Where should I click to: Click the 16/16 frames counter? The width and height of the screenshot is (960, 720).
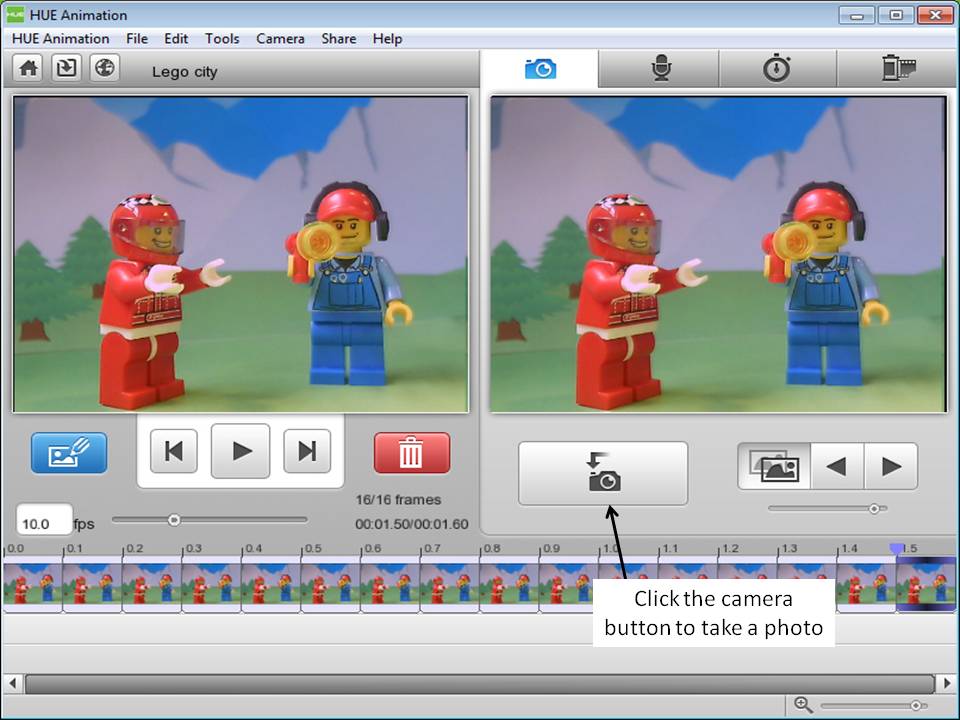pos(399,500)
